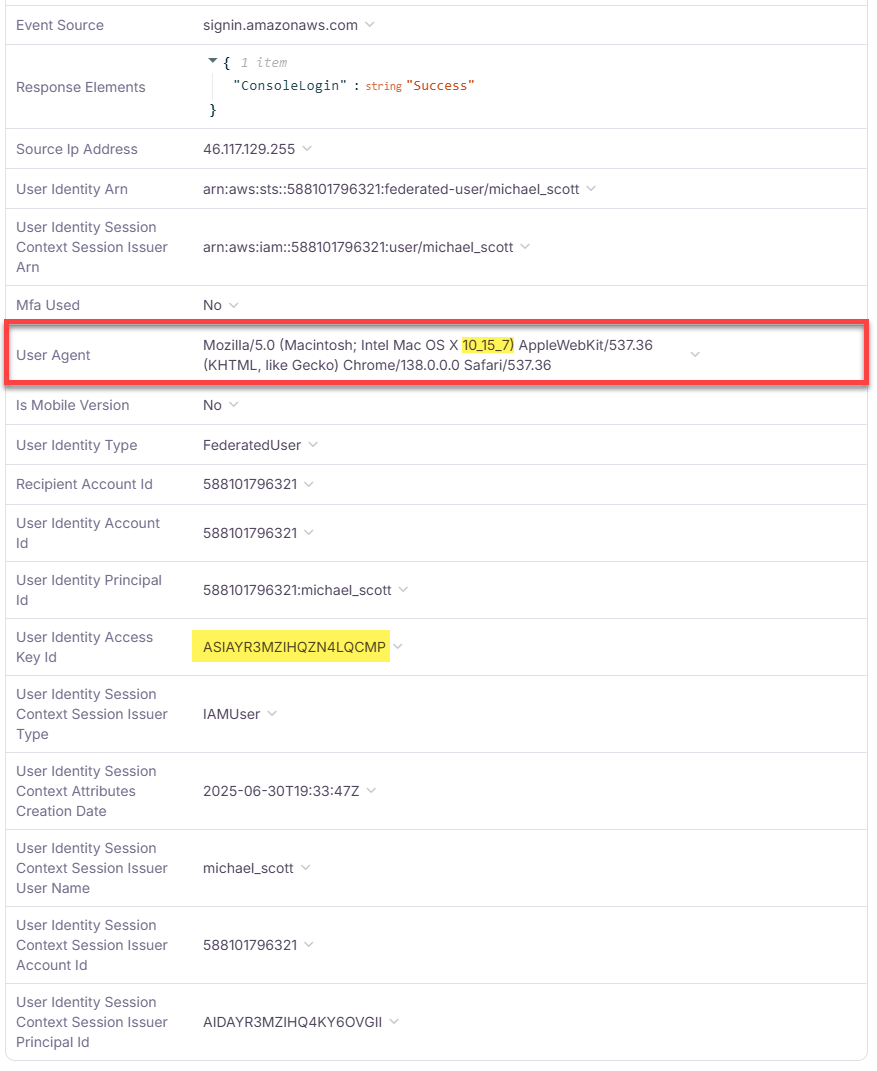Expand options for the federated-user User Identity Arn

pos(590,188)
